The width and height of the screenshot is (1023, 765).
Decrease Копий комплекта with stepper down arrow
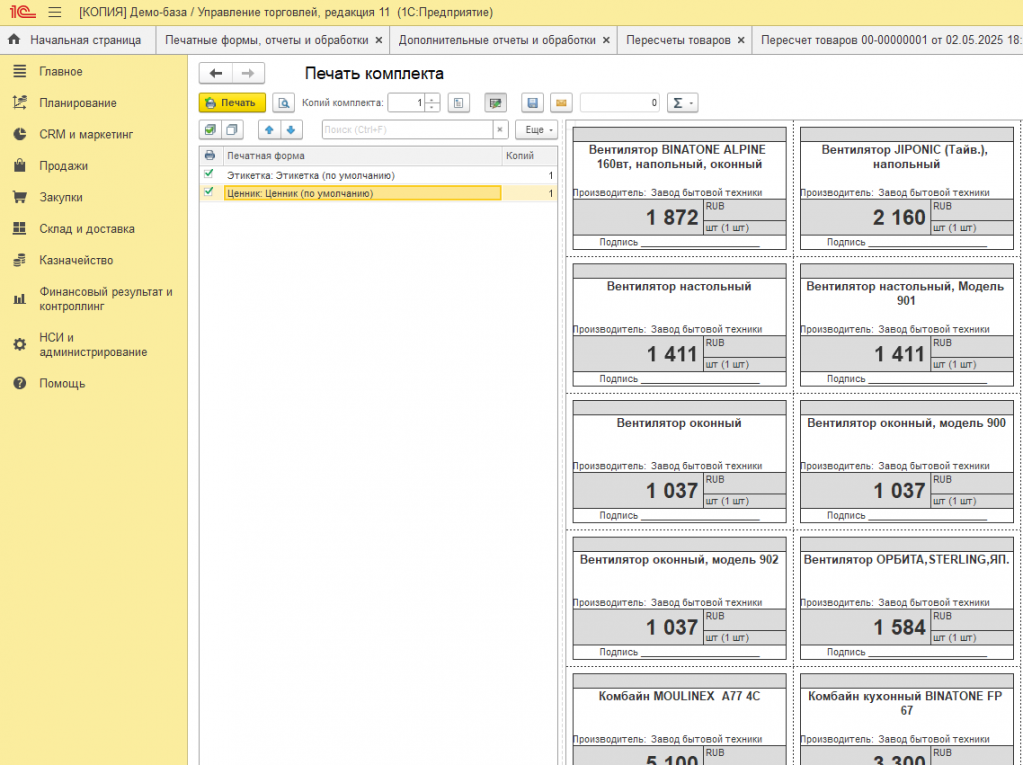(x=432, y=107)
